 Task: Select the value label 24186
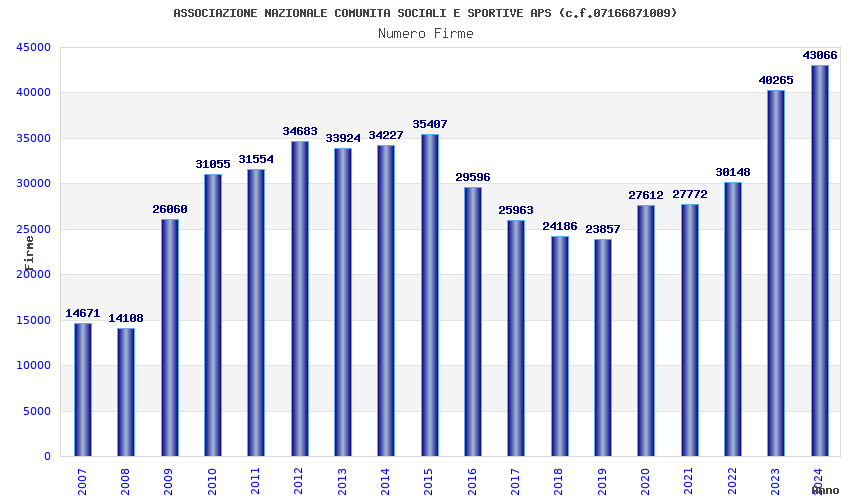tap(560, 226)
